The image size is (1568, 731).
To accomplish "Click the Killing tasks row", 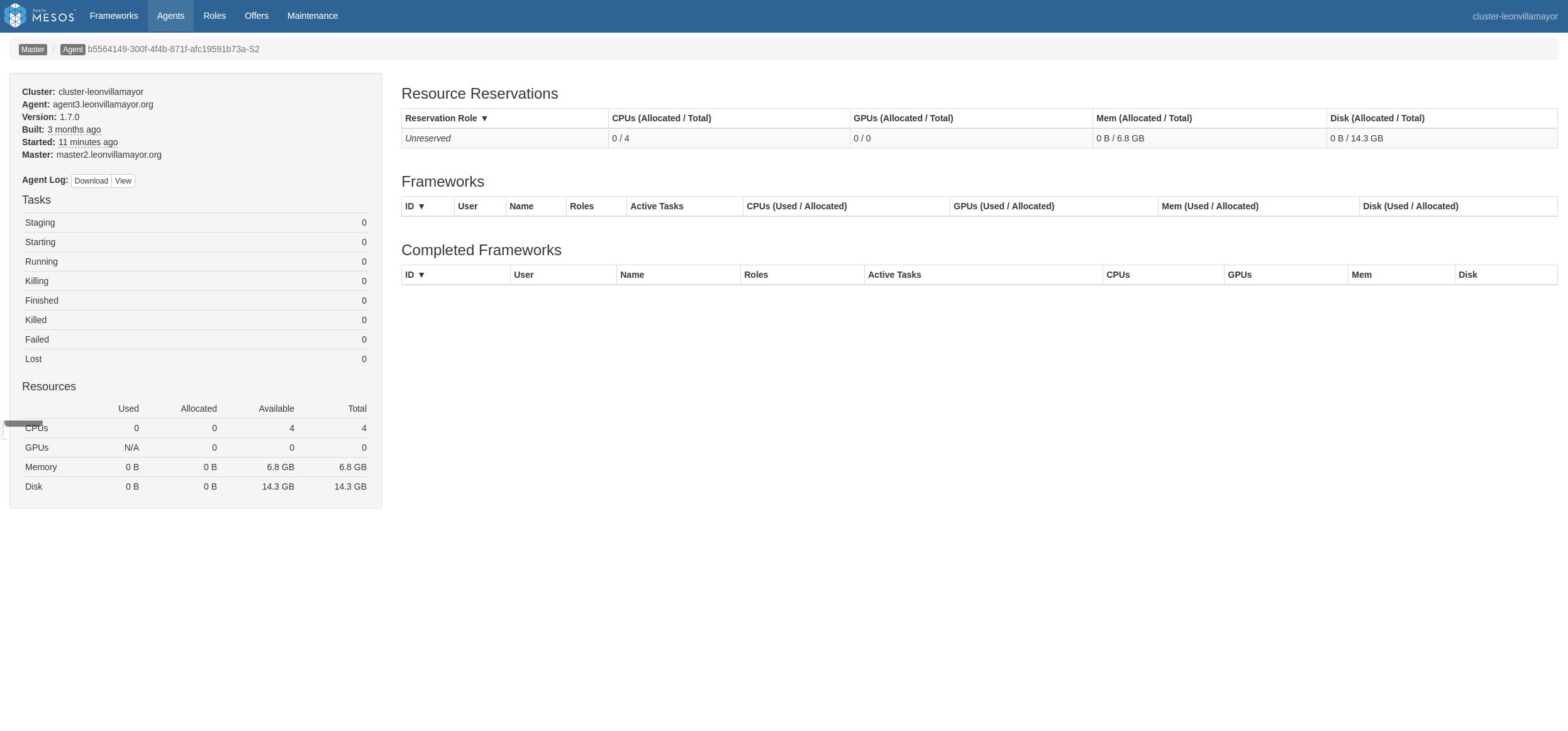I will pos(196,281).
